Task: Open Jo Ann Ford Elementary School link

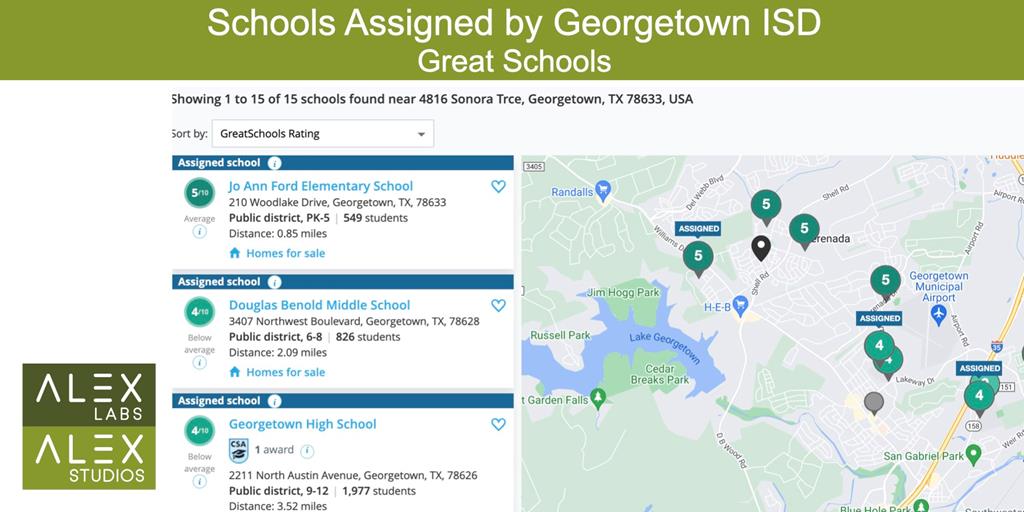Action: [x=321, y=186]
